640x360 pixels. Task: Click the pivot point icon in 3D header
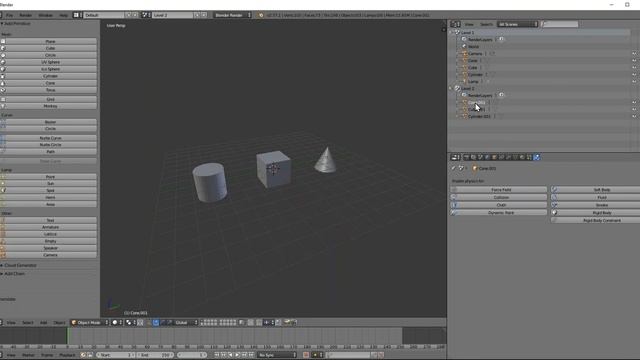[129, 322]
